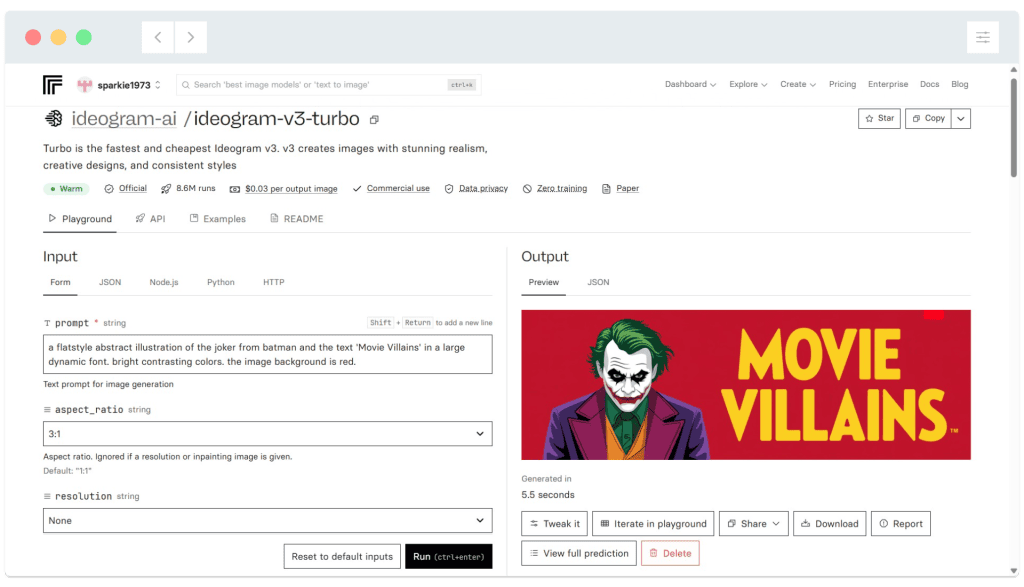1024x587 pixels.
Task: Open the Blog link
Action: pos(959,84)
